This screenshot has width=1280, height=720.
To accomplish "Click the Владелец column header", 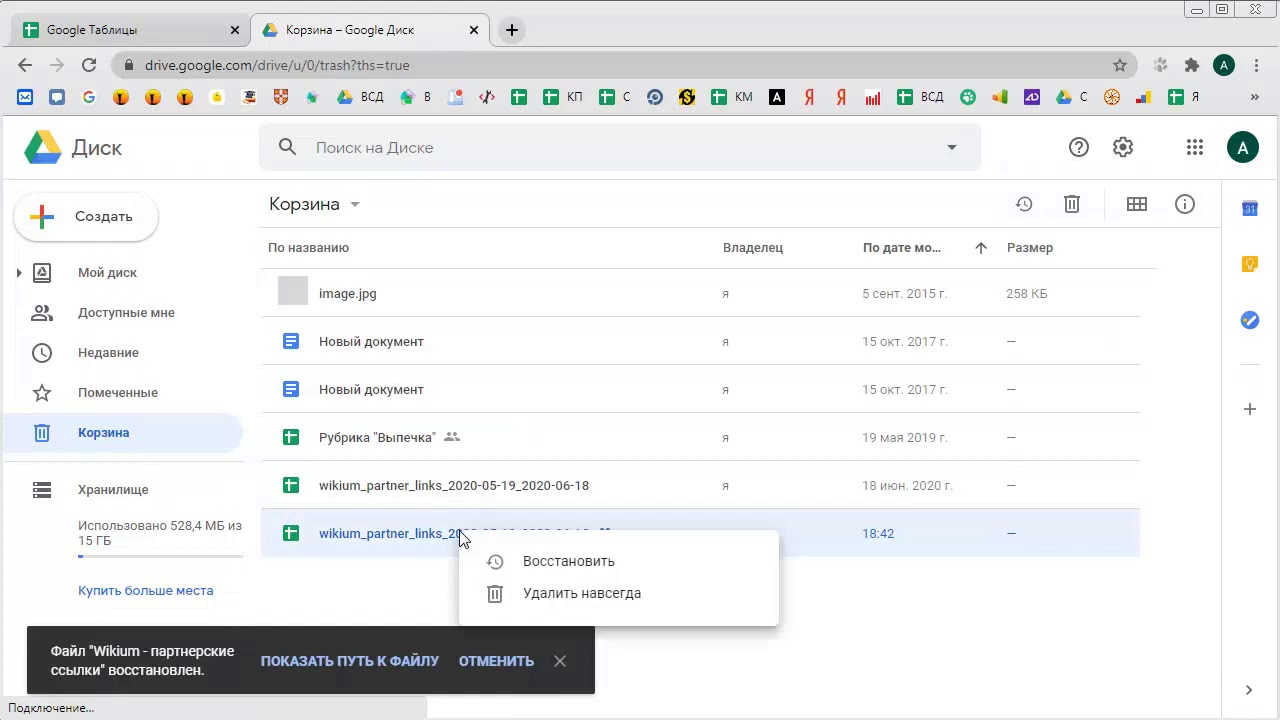I will 753,248.
